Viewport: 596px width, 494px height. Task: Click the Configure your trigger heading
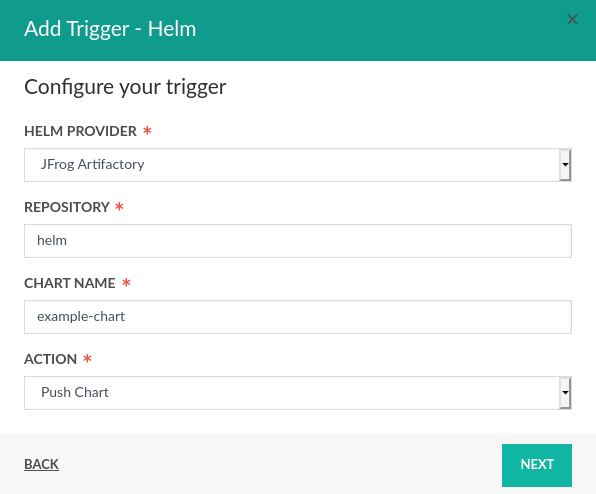125,87
